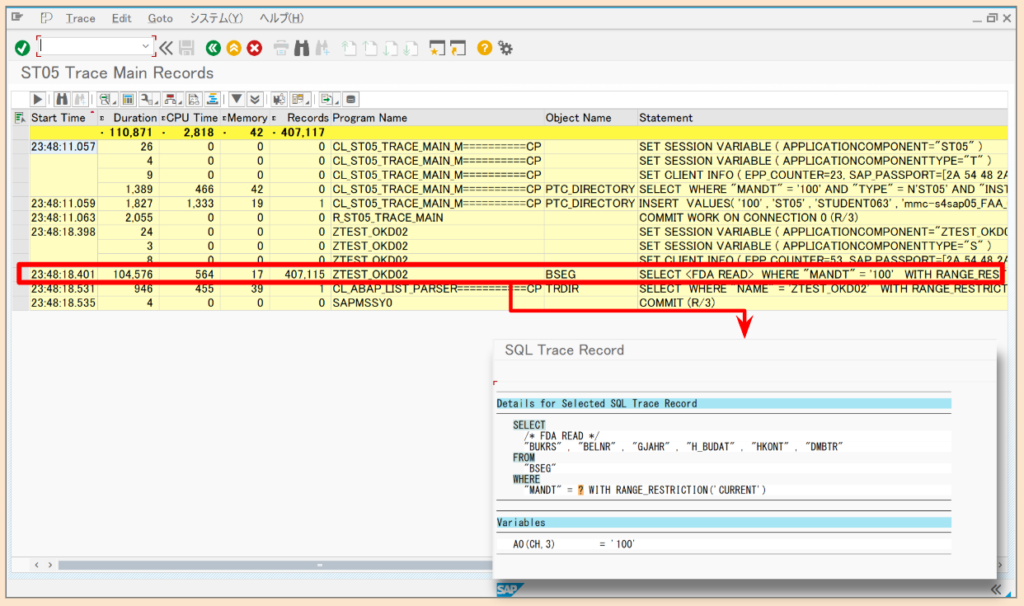This screenshot has width=1024, height=606.
Task: Click the double down-chevron expand control
Action: pos(255,99)
